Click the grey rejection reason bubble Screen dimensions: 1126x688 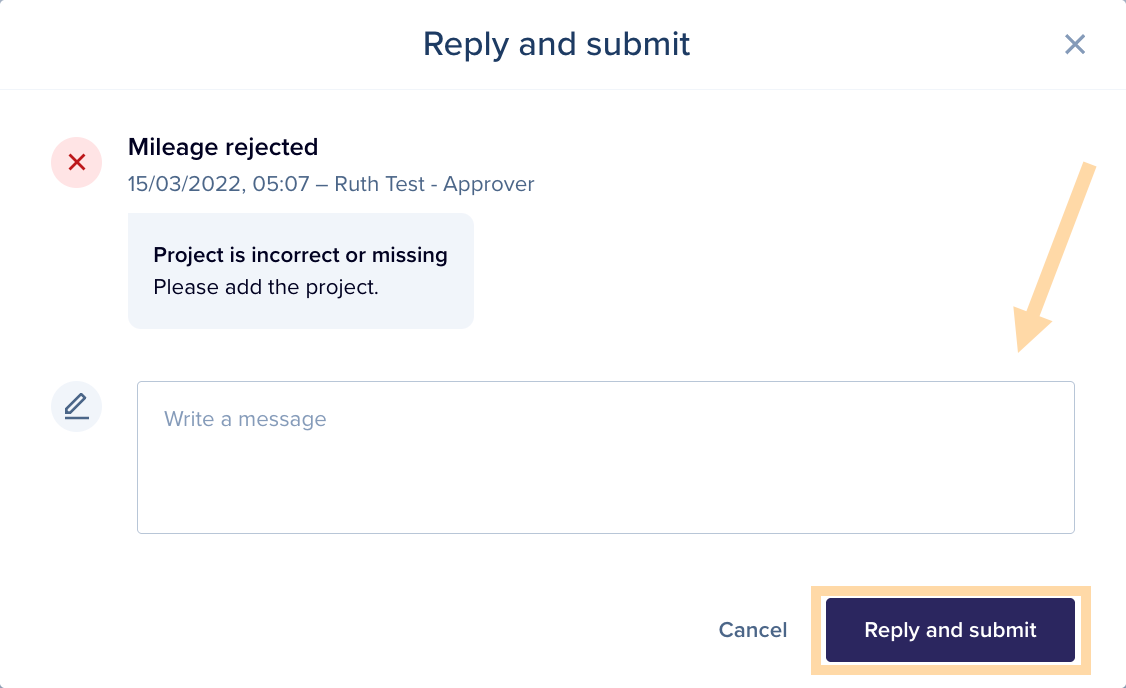click(301, 271)
